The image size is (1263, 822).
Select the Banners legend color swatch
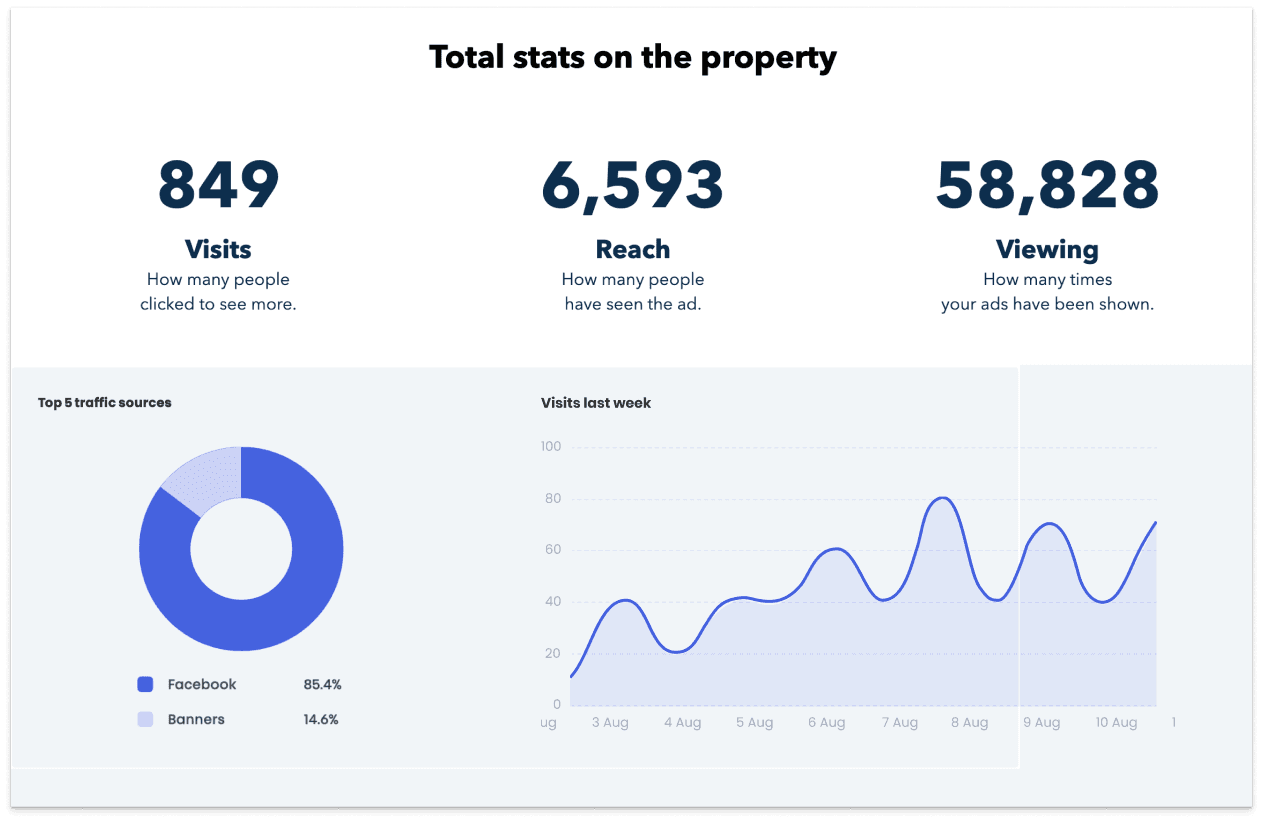coord(146,719)
